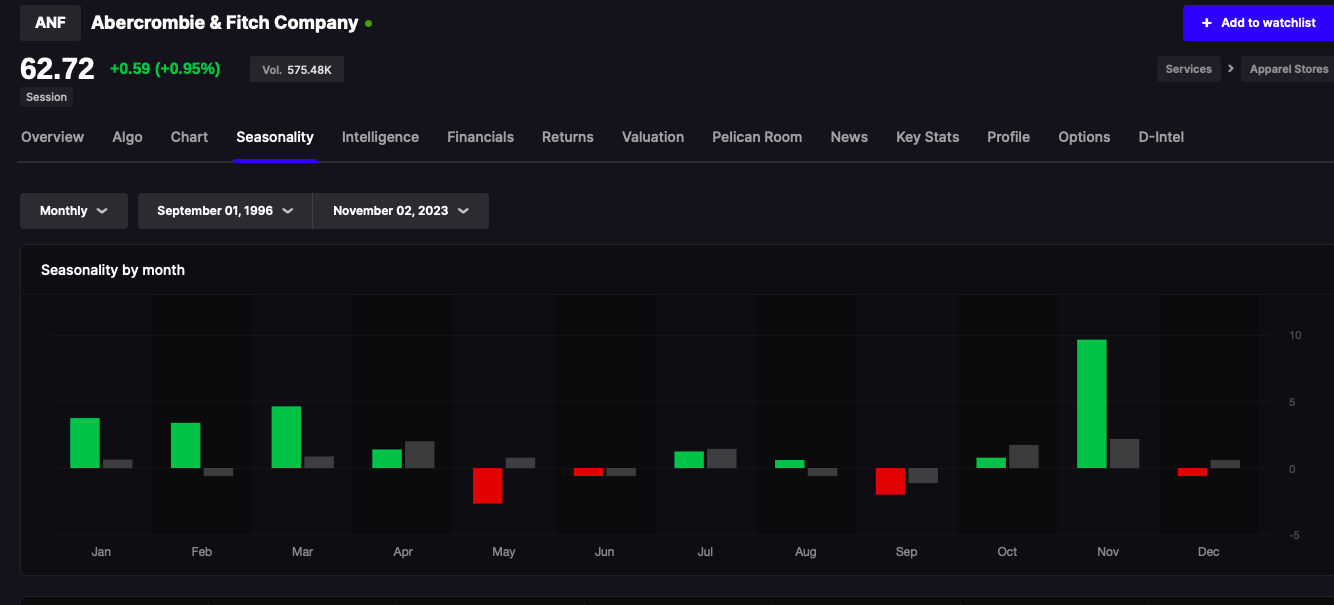Click the plus icon on Add to watchlist

[1207, 23]
